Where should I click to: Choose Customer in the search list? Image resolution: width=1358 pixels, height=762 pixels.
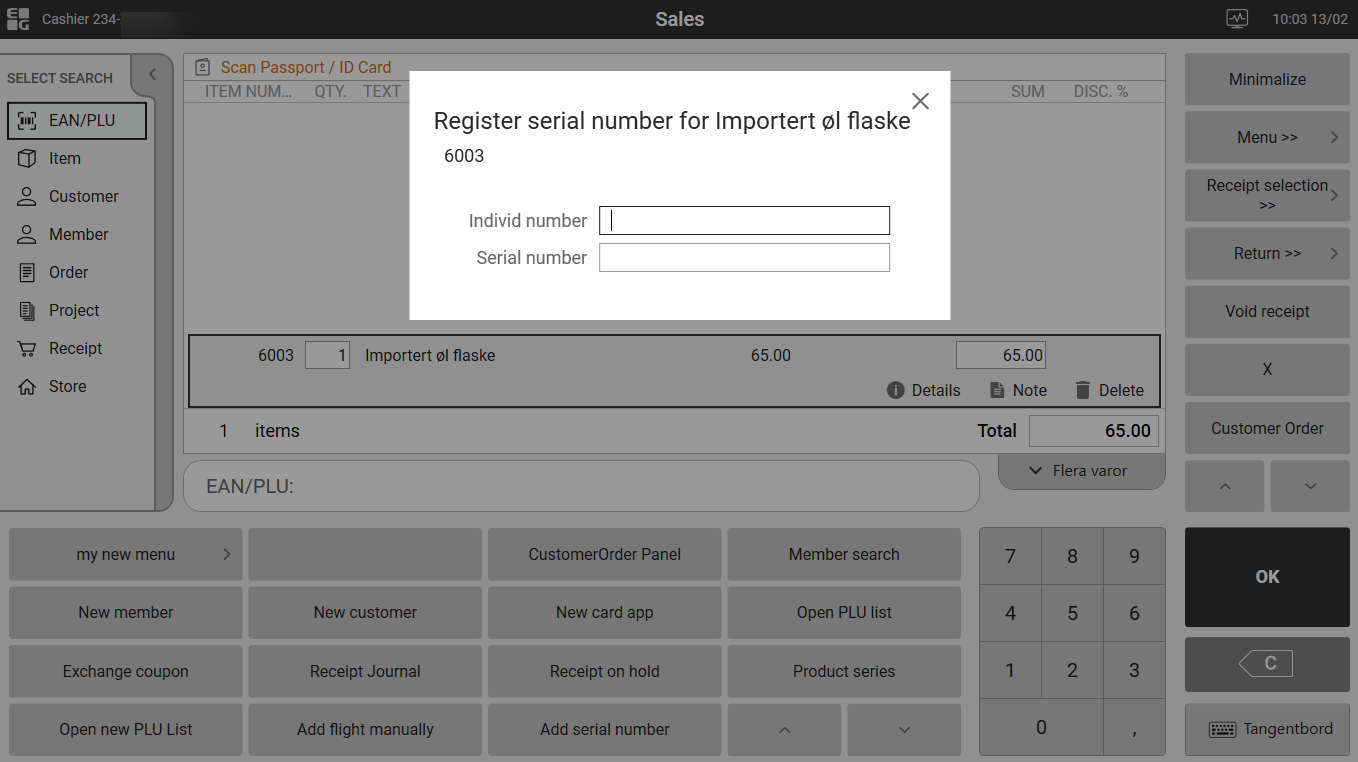[83, 197]
